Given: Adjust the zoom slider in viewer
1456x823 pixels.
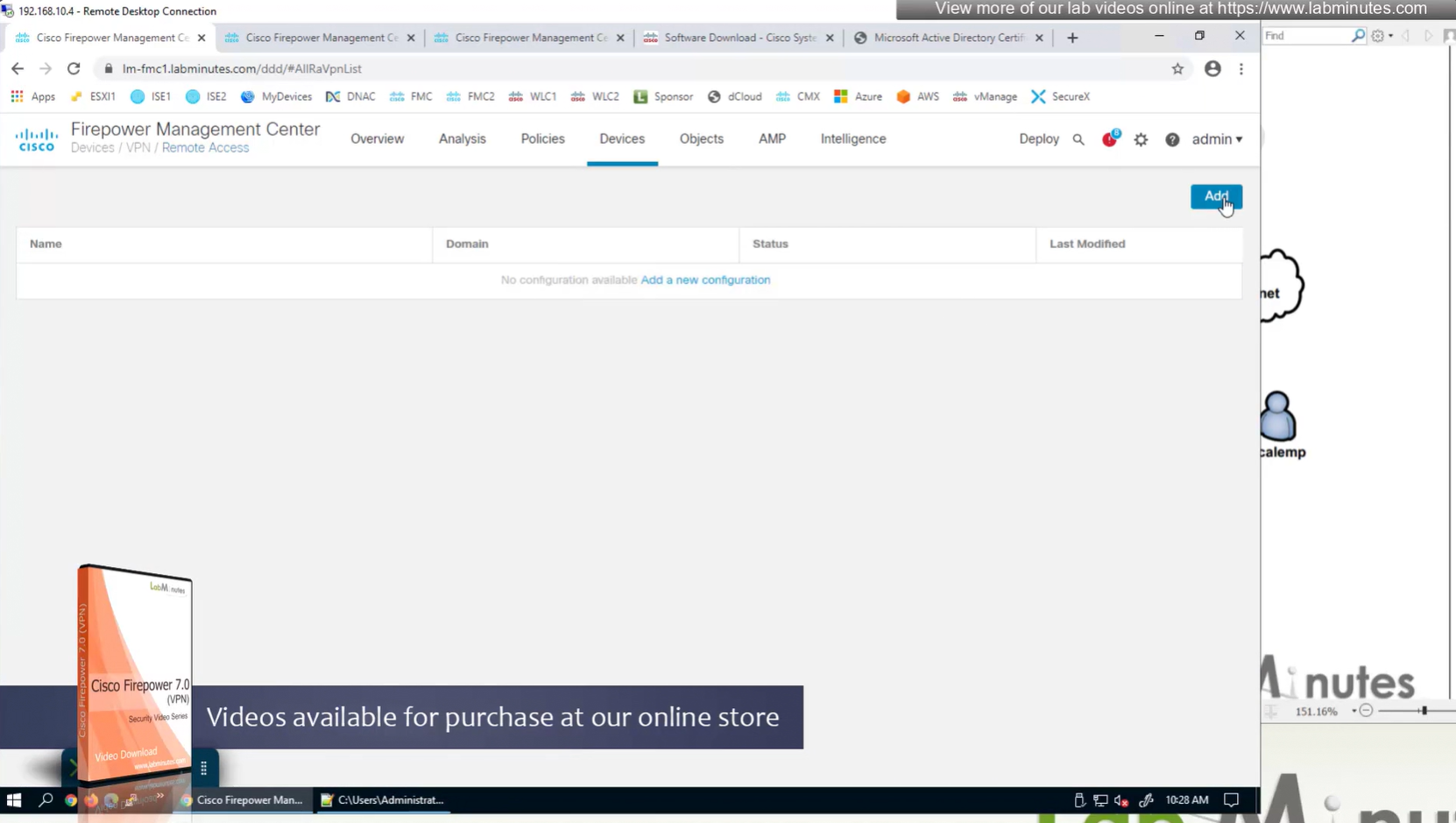Looking at the screenshot, I should 1424,711.
